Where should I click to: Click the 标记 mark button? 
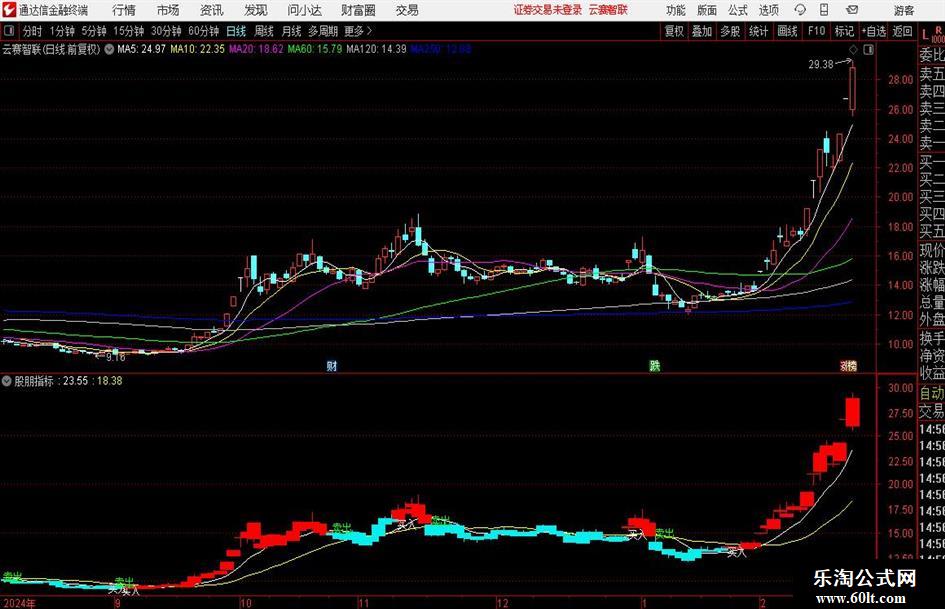click(x=844, y=31)
